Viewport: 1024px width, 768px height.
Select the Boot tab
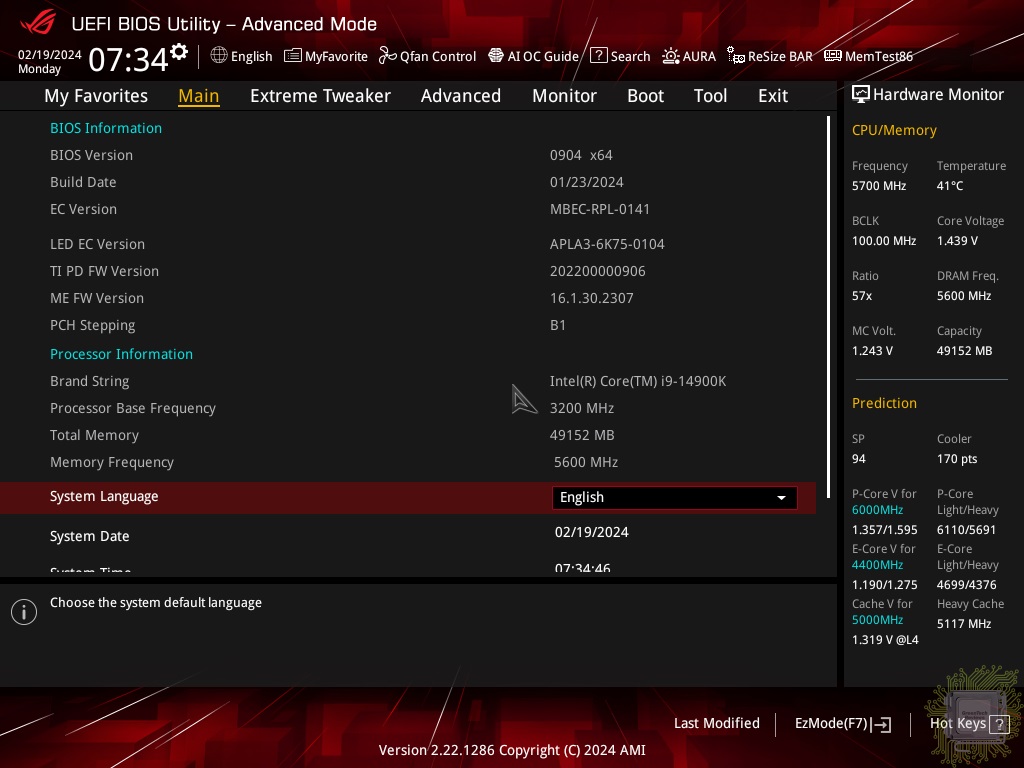[x=645, y=96]
